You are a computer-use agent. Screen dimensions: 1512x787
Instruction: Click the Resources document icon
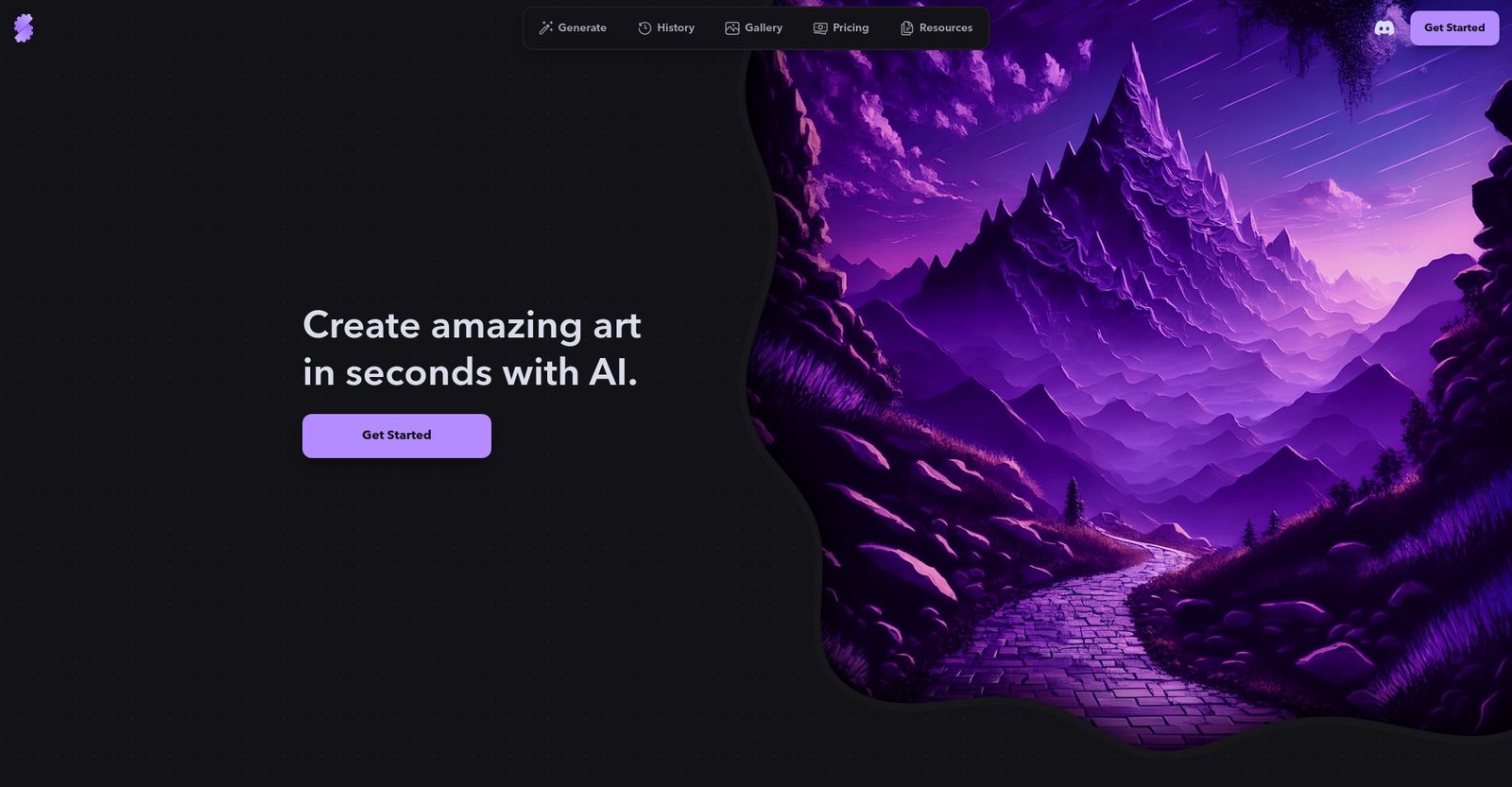[x=907, y=28]
